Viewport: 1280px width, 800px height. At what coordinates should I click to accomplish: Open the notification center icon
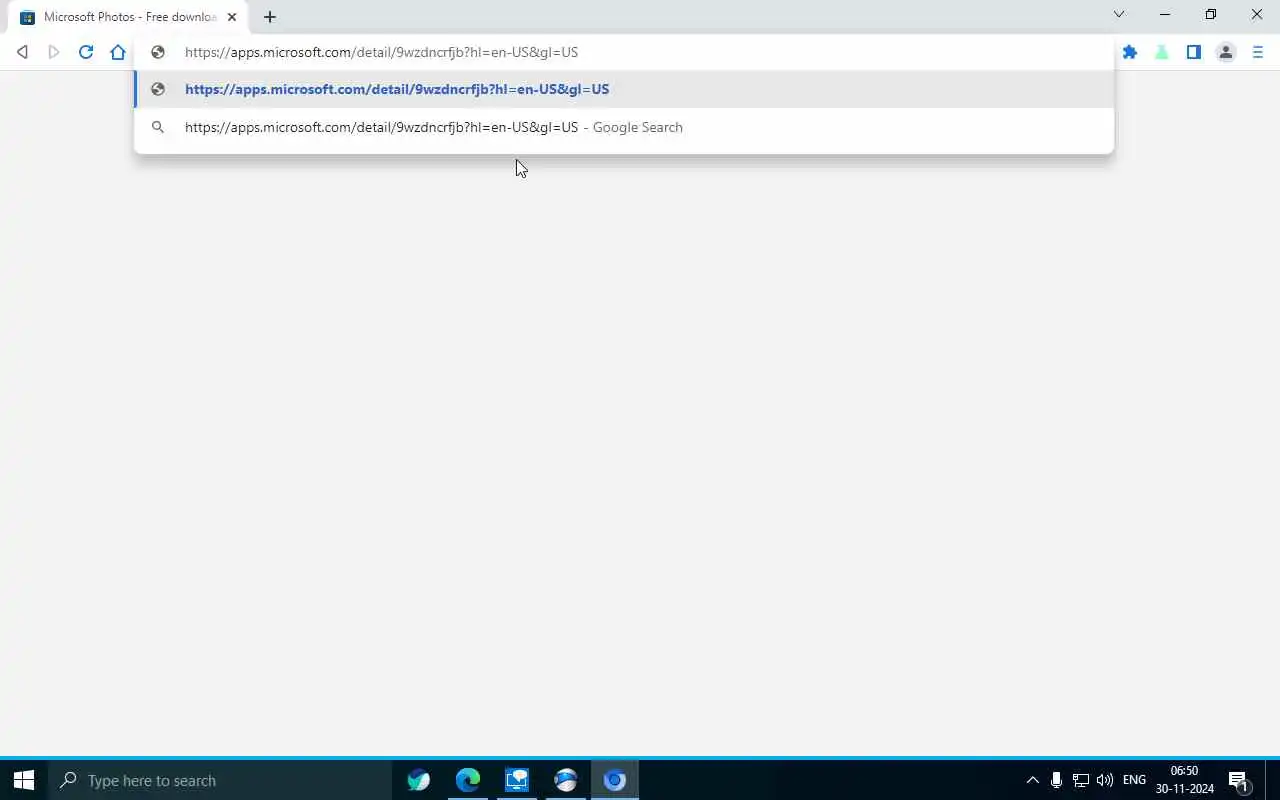tap(1239, 780)
